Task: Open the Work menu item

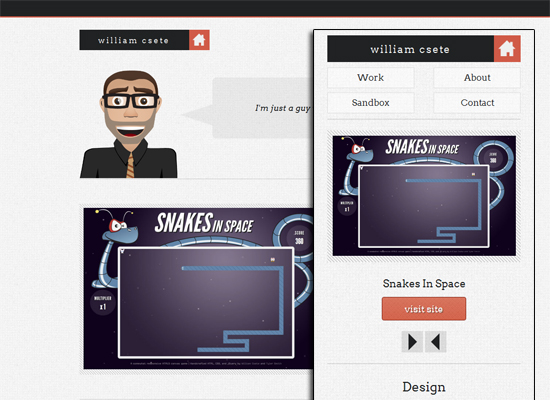Action: point(371,78)
